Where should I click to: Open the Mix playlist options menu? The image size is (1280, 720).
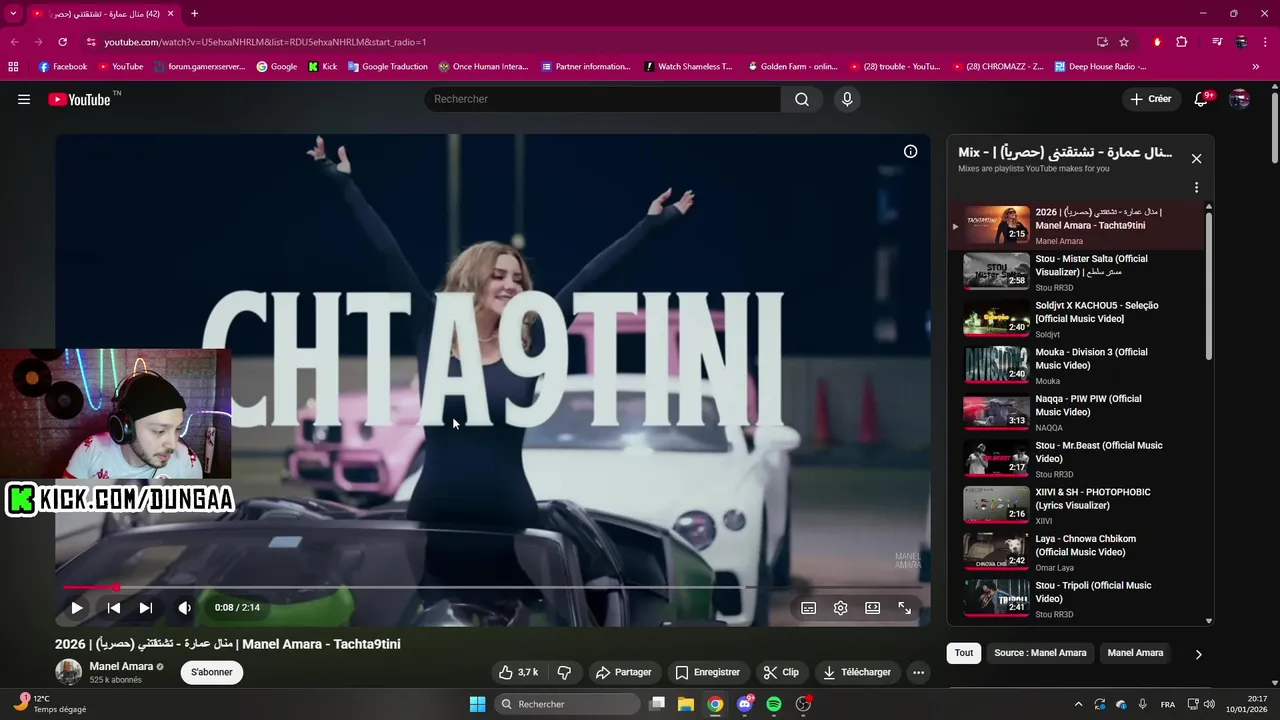[x=1196, y=188]
